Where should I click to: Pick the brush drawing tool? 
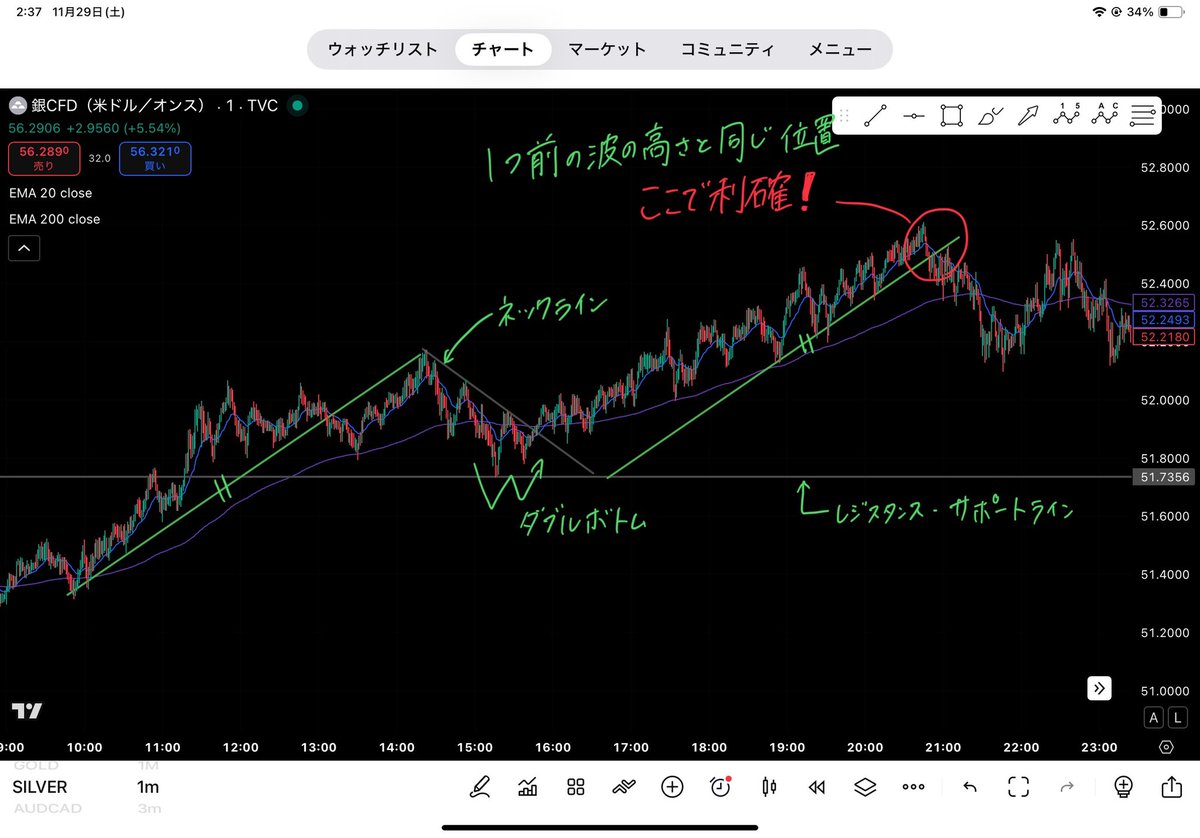(990, 115)
